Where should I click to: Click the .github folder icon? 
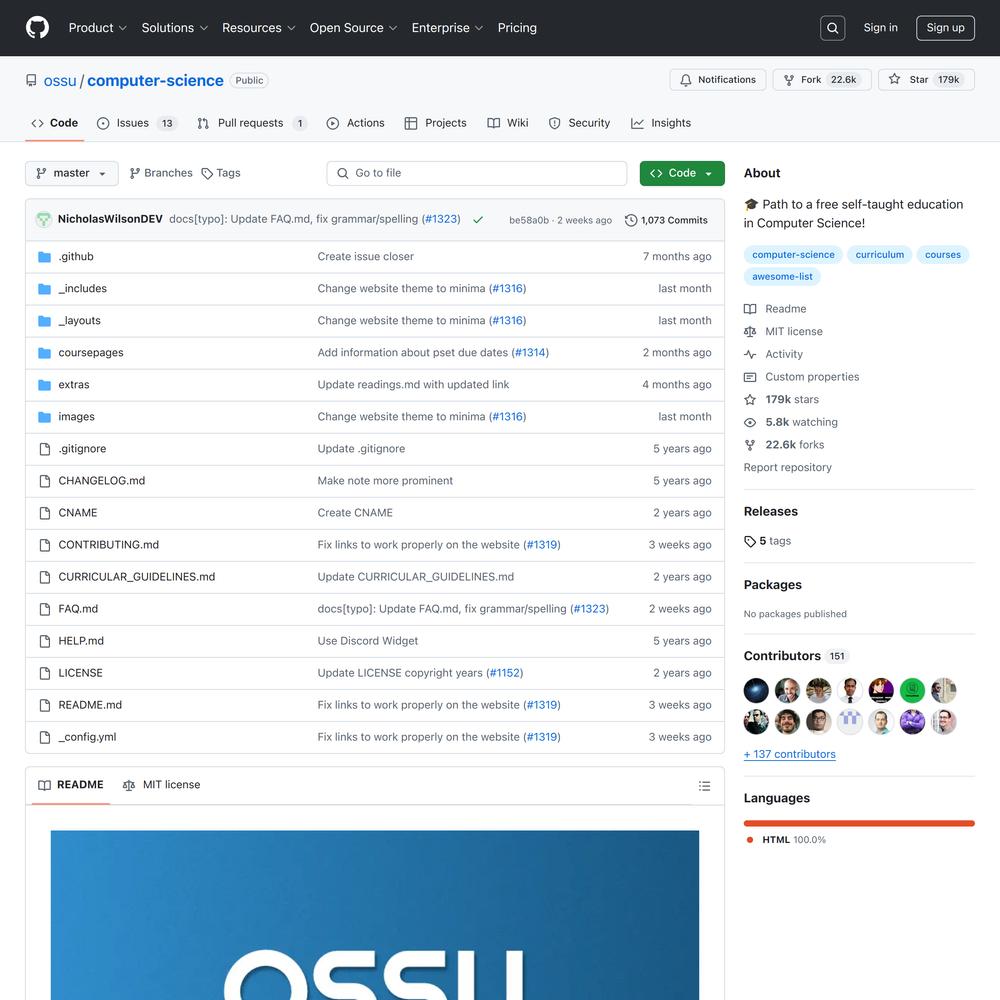click(x=44, y=257)
